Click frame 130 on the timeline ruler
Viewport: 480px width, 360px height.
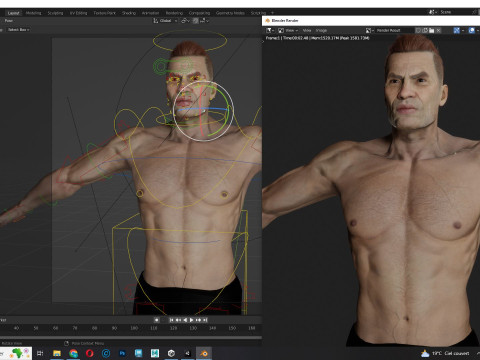pos(193,328)
